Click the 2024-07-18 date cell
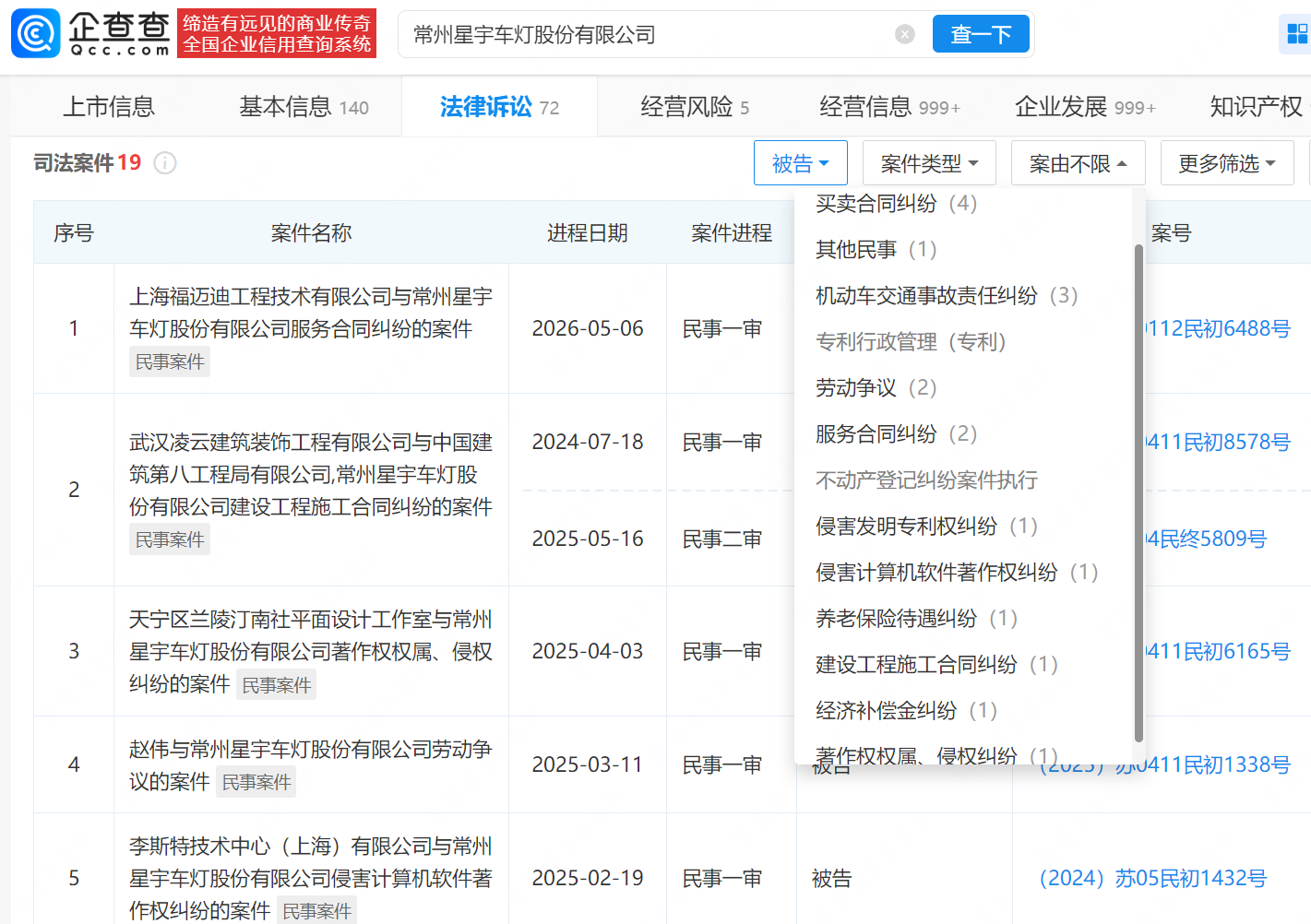The height and width of the screenshot is (924, 1311). 588,442
